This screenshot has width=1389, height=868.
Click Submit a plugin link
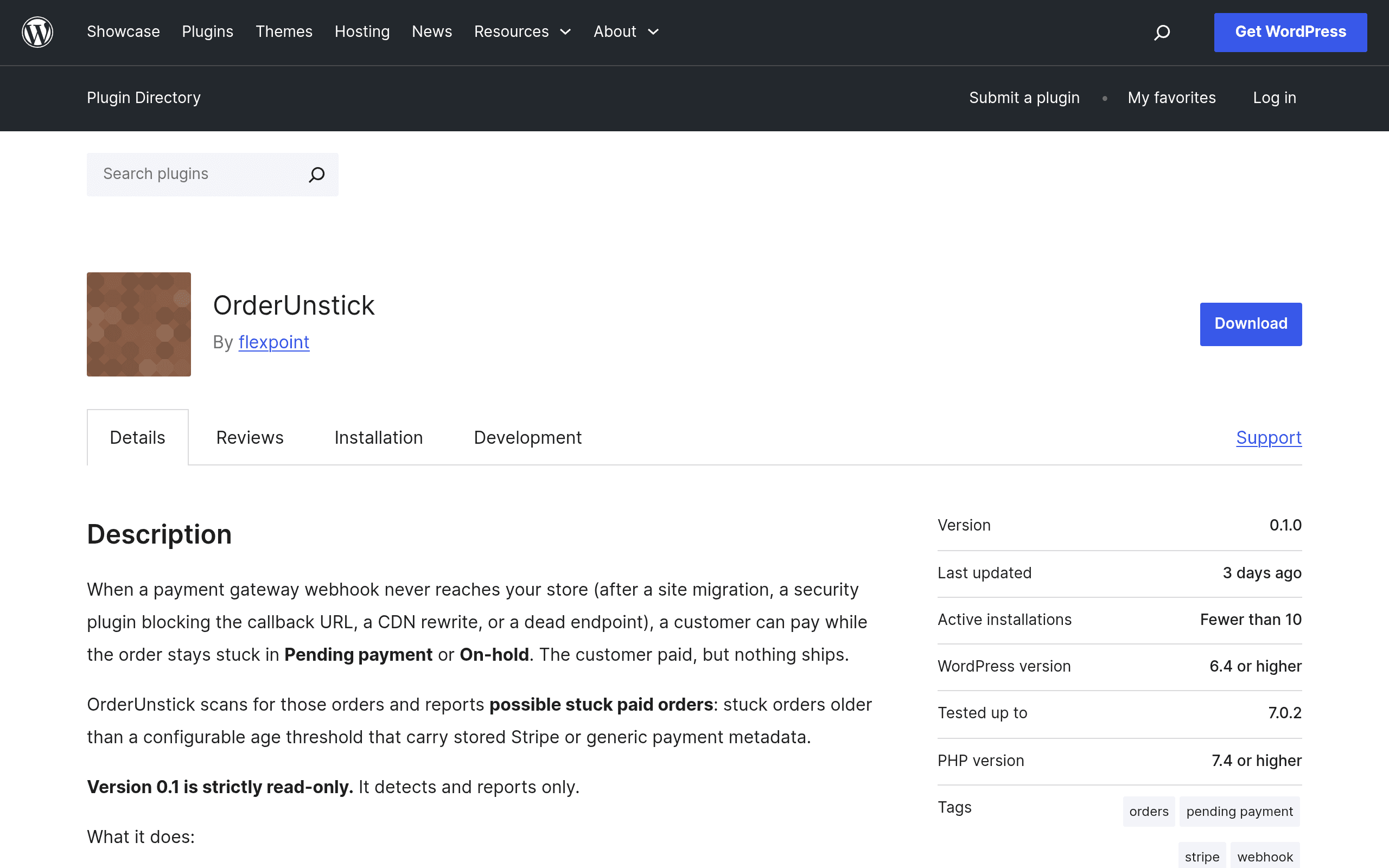tap(1024, 98)
